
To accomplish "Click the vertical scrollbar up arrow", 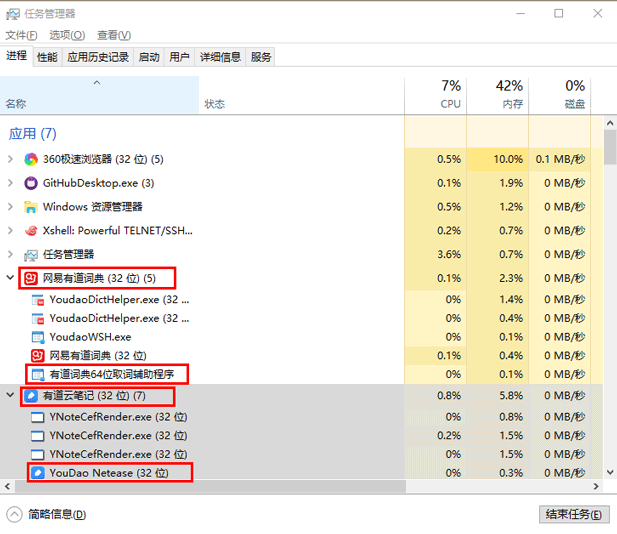I will pos(610,123).
